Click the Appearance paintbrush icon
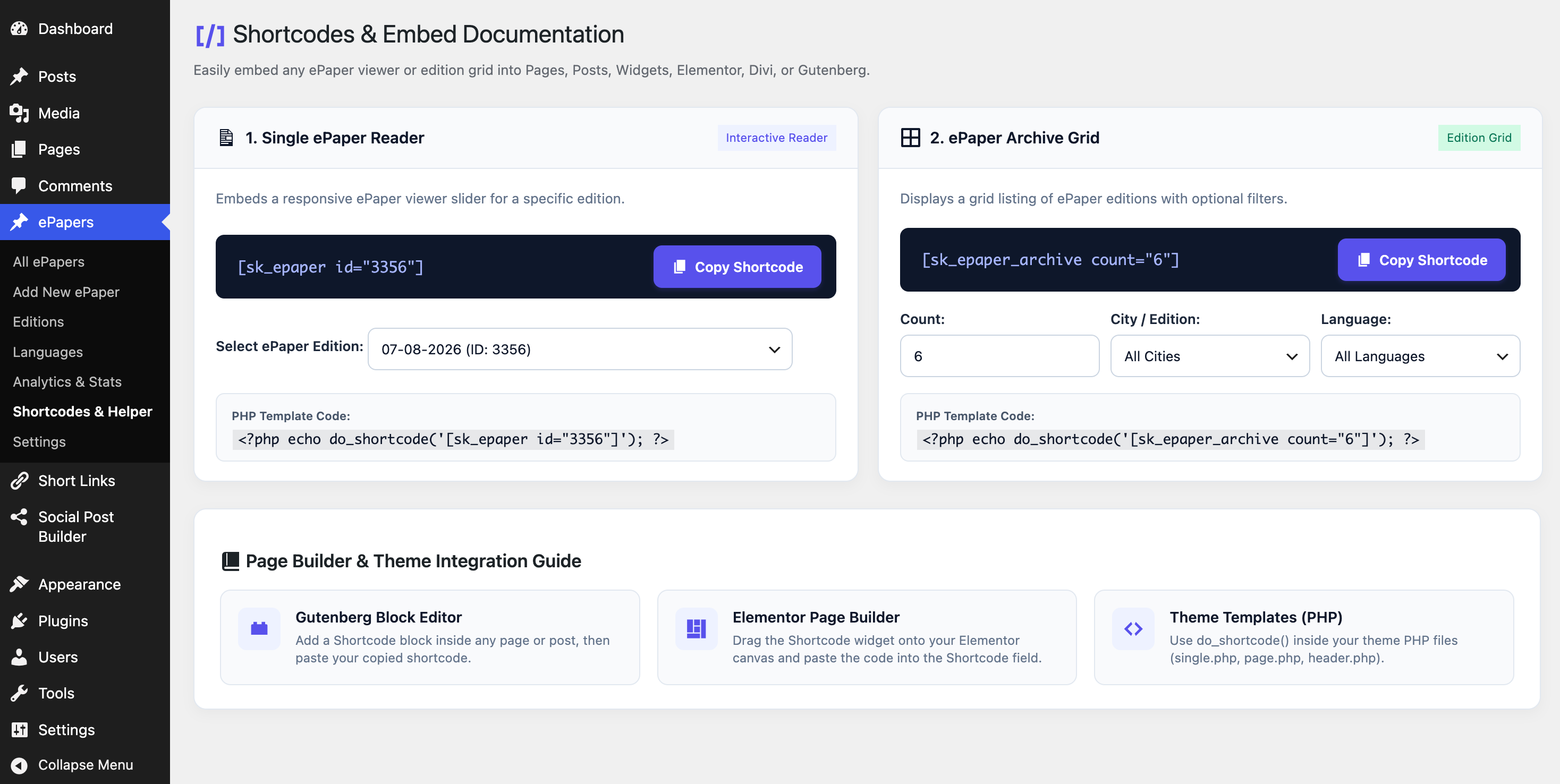 point(19,584)
